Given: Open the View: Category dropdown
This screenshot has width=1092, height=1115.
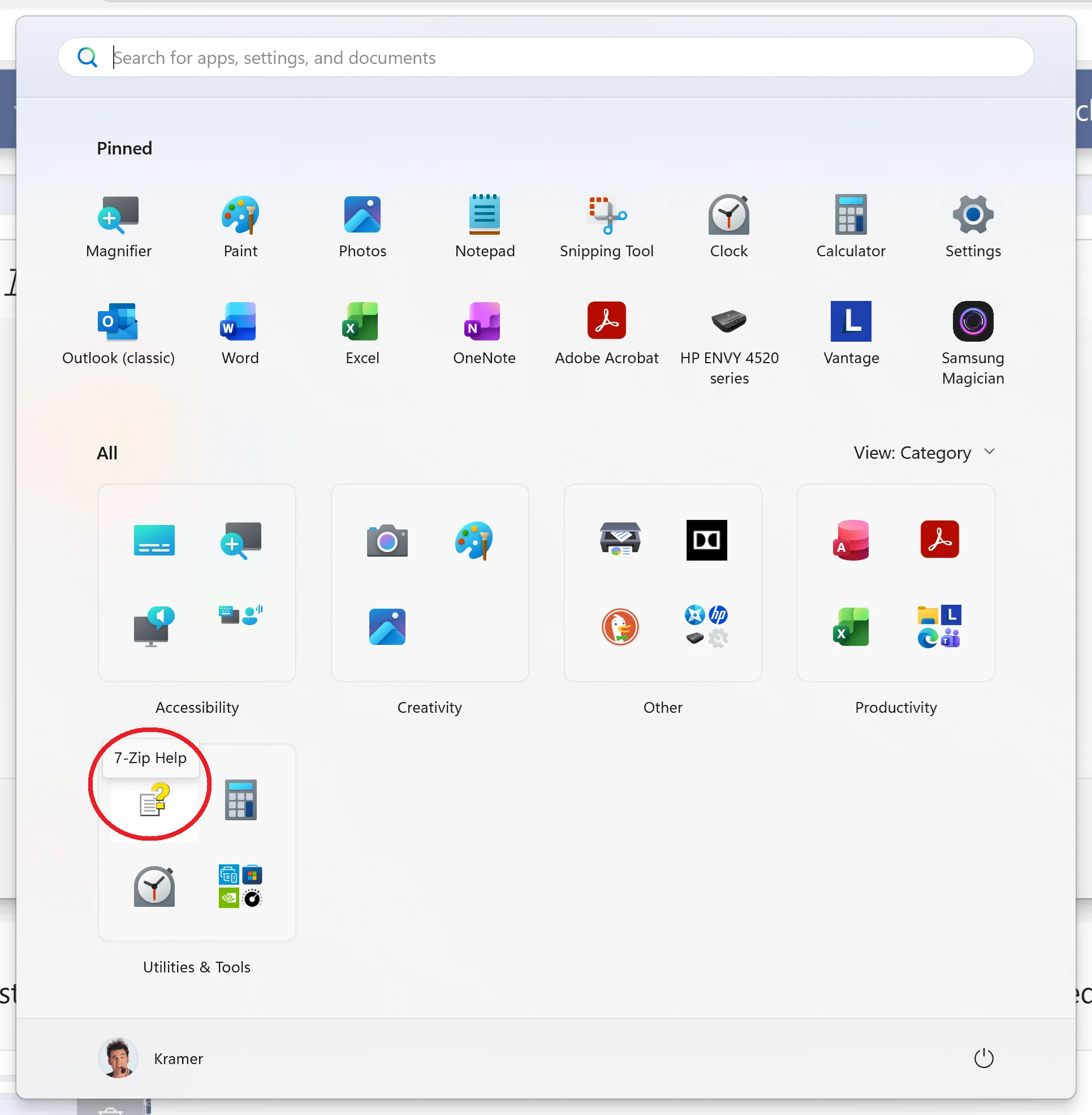Looking at the screenshot, I should coord(924,453).
